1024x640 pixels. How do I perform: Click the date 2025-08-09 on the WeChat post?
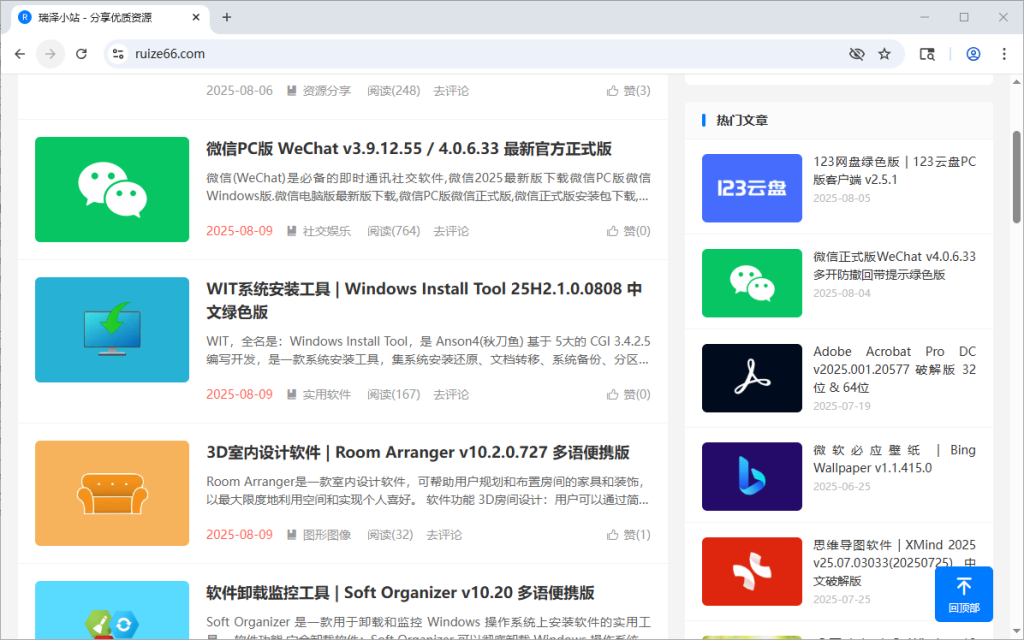point(239,231)
